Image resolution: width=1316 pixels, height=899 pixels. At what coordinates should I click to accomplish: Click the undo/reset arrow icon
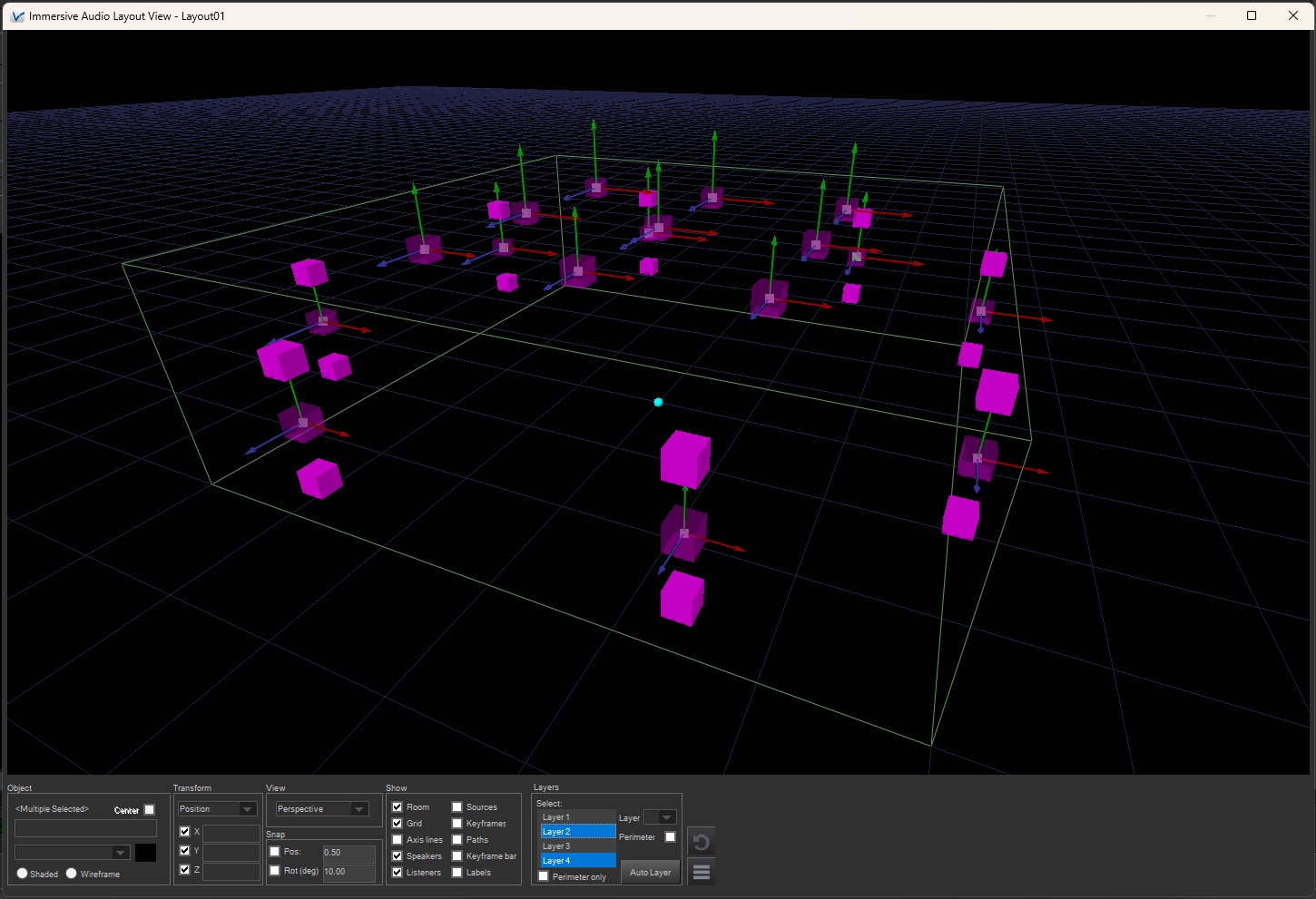(x=701, y=842)
